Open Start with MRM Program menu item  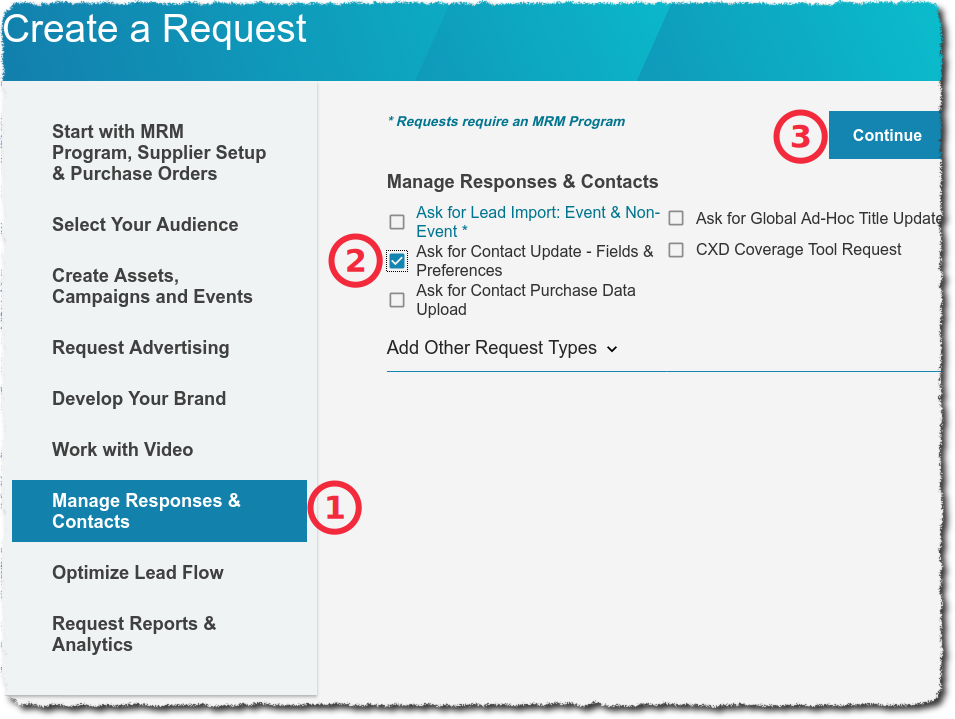click(x=159, y=153)
